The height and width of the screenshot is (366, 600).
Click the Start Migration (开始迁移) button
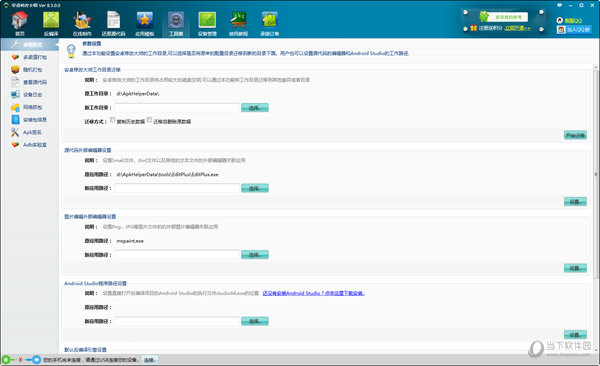tap(575, 135)
